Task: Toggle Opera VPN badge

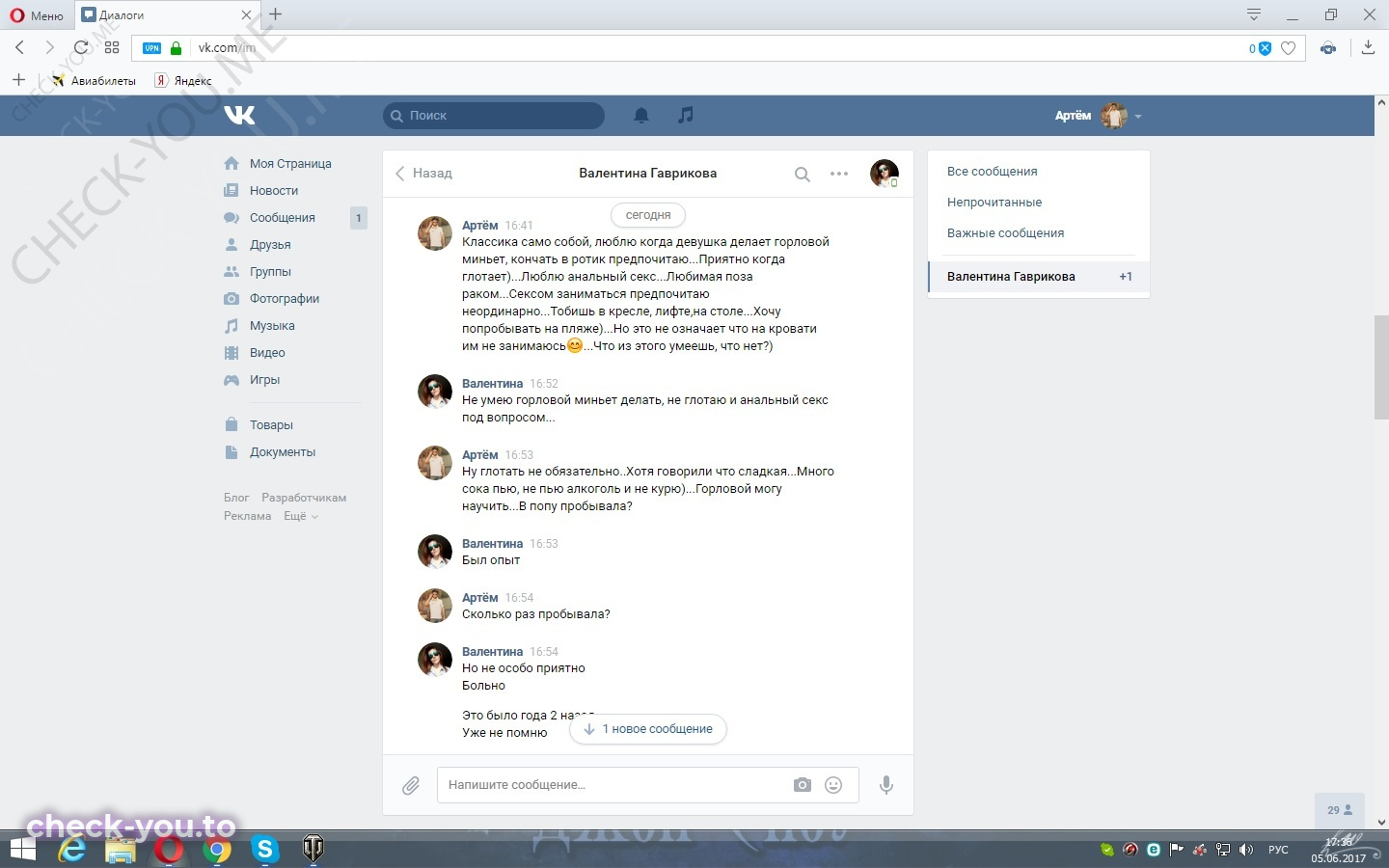Action: 152,48
